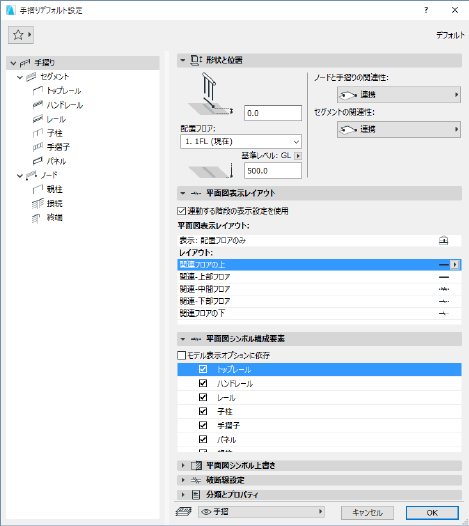The height and width of the screenshot is (526, 469).
Task: Toggle 連動する階段の表示設定を使用 checkbox
Action: 181,211
